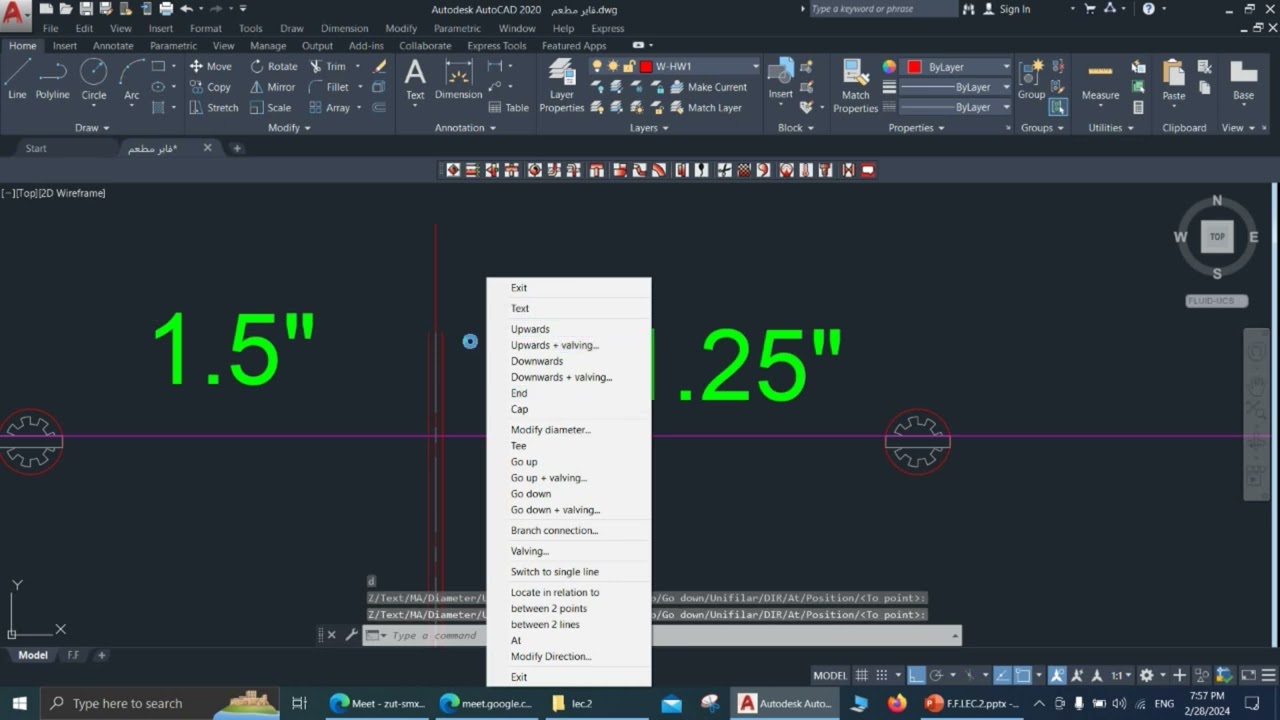This screenshot has width=1280, height=720.
Task: Open Layer Properties manager
Action: pos(562,85)
